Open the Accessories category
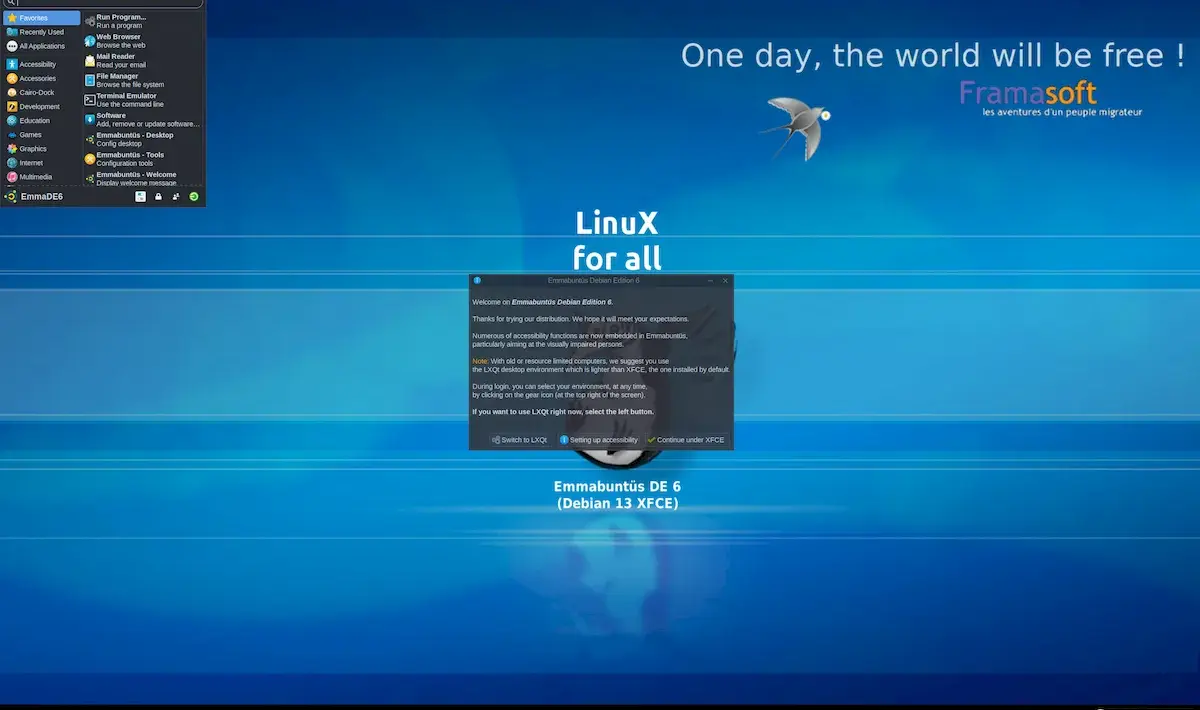Image resolution: width=1200 pixels, height=710 pixels. pos(42,78)
